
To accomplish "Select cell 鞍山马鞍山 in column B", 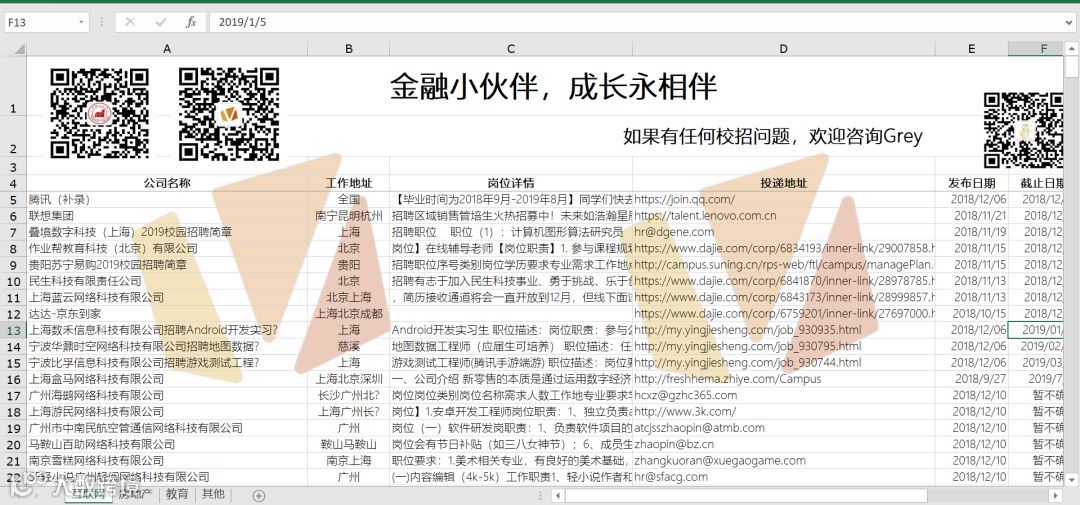I will pos(349,444).
